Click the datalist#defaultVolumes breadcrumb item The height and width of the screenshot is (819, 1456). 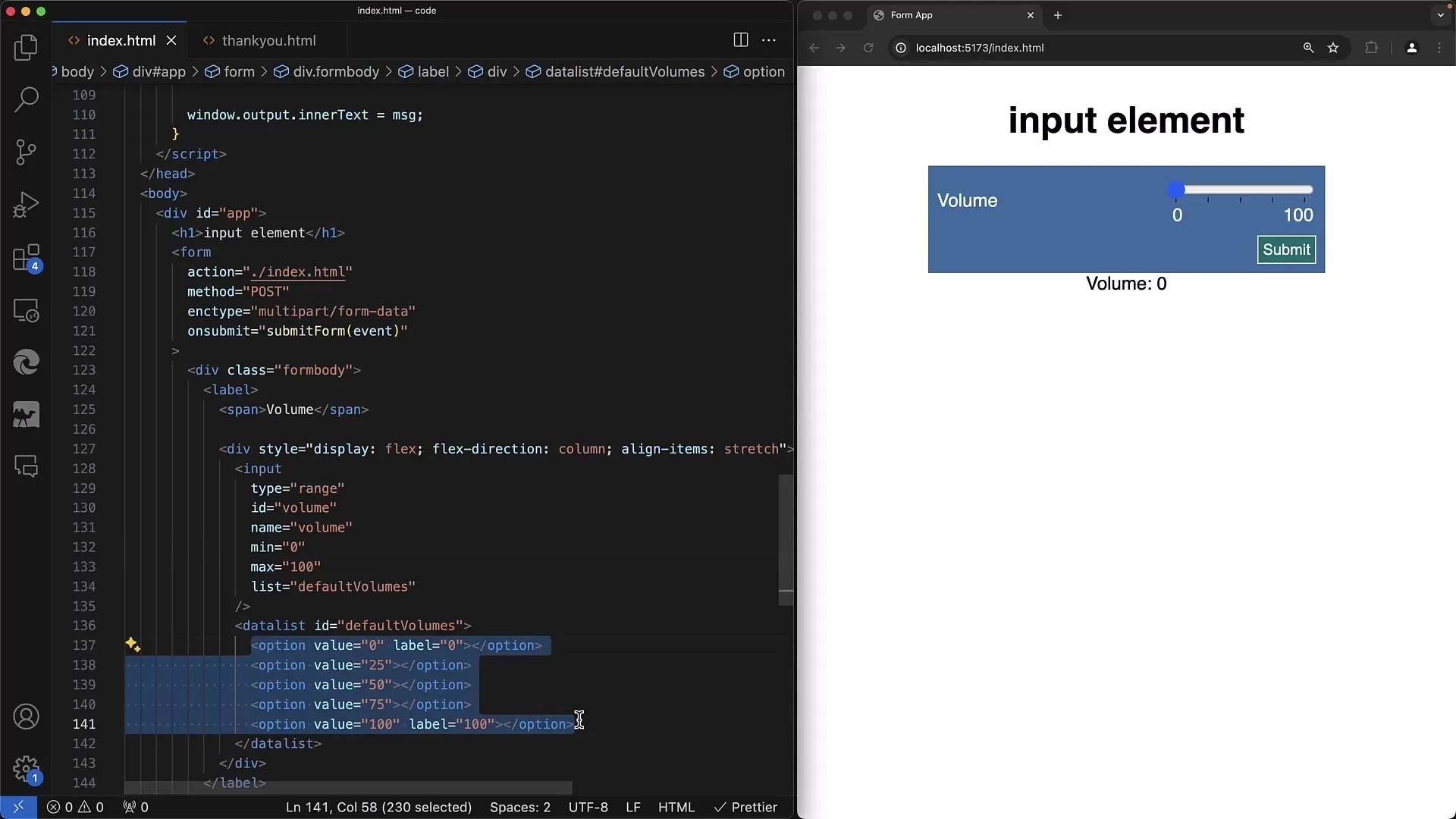coord(616,71)
